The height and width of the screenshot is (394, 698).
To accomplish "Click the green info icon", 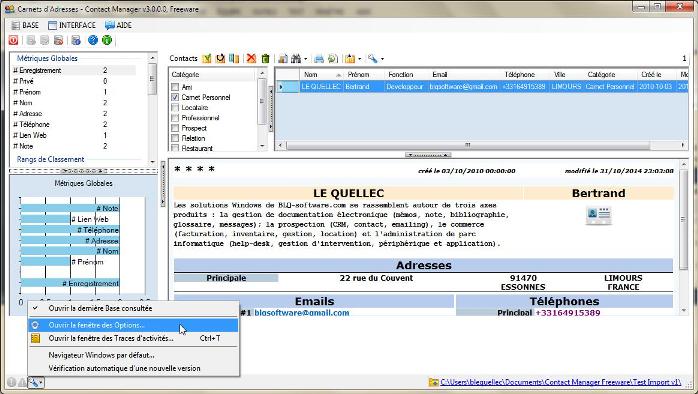I will [107, 40].
